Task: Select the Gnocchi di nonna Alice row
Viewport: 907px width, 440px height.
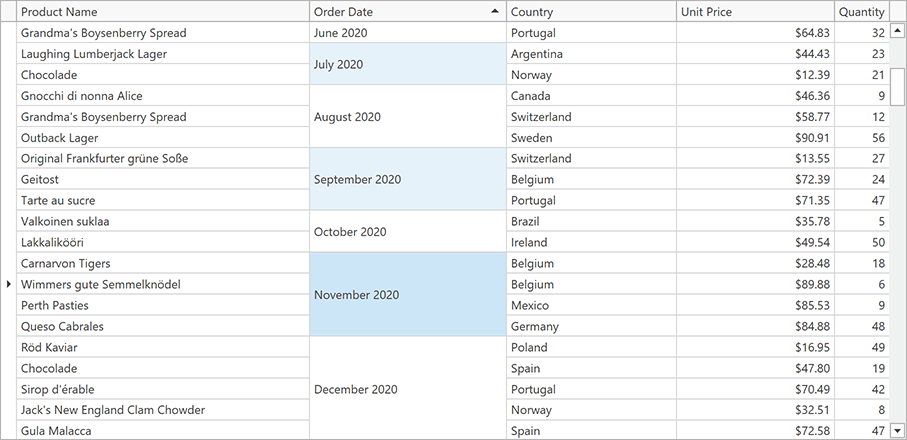Action: (x=160, y=96)
